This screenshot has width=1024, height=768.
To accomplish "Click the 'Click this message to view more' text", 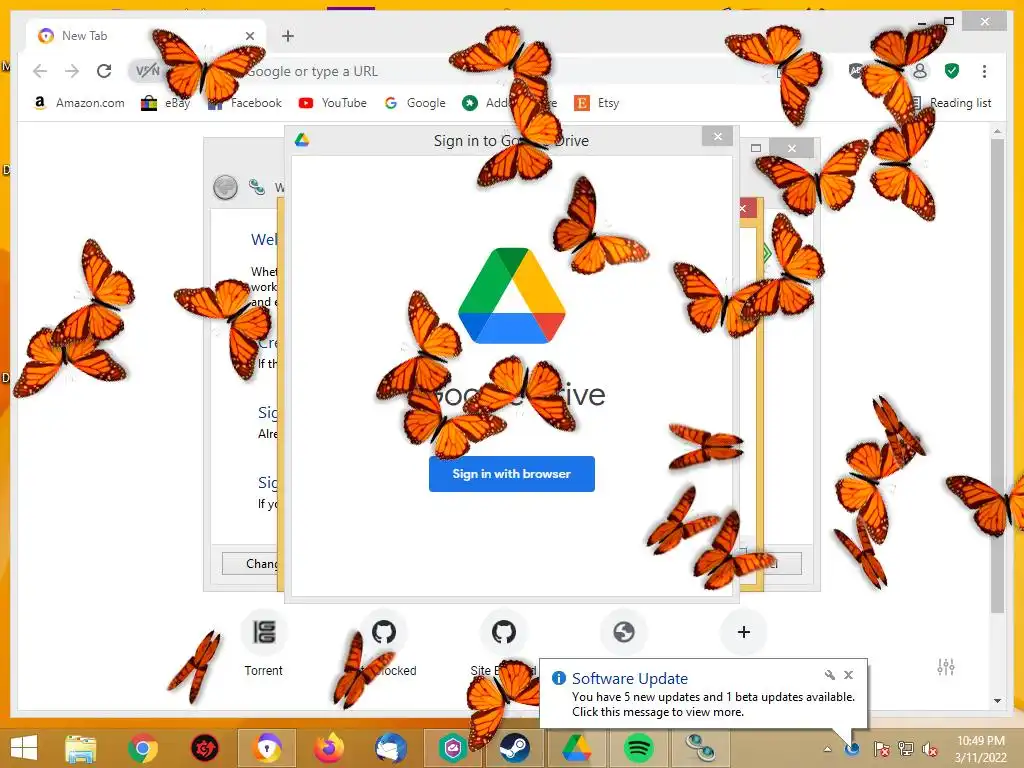I will click(658, 712).
